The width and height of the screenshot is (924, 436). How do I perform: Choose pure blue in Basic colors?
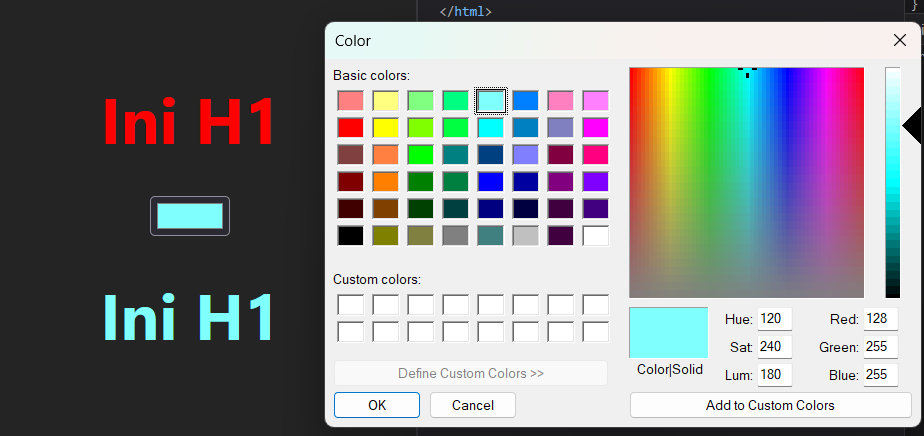click(491, 181)
